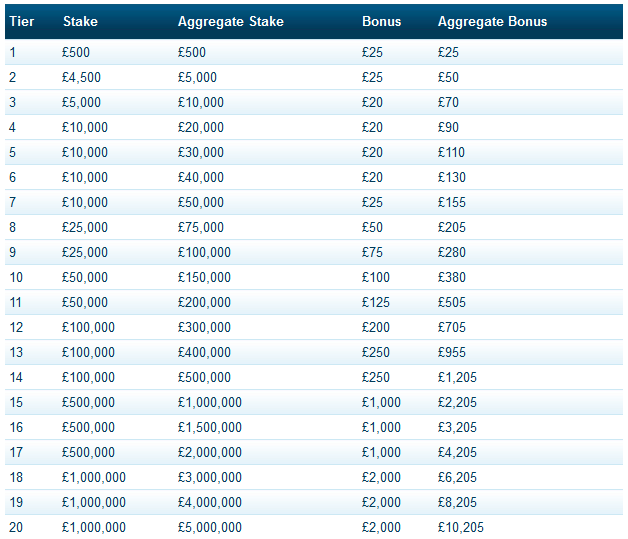The image size is (628, 539).
Task: Select the £75,000 aggregate stake cell
Action: coord(201,227)
